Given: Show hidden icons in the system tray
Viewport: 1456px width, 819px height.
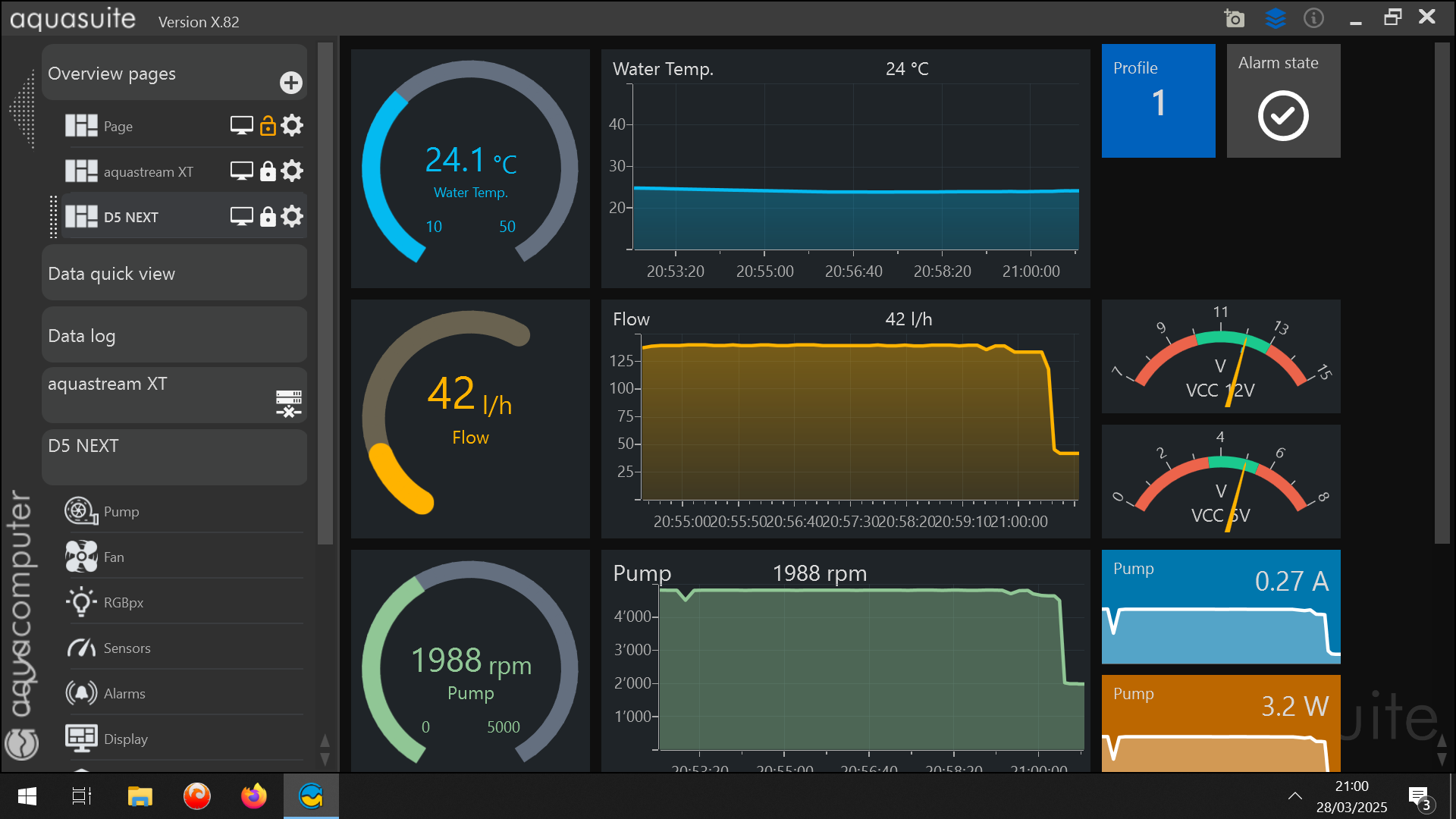Looking at the screenshot, I should tap(1294, 796).
